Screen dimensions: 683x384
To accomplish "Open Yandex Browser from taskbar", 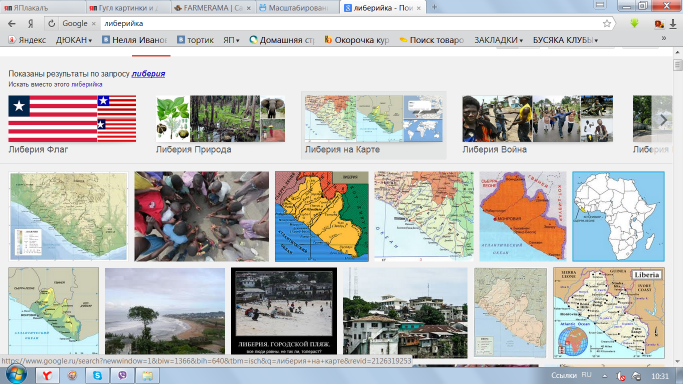I will point(47,375).
